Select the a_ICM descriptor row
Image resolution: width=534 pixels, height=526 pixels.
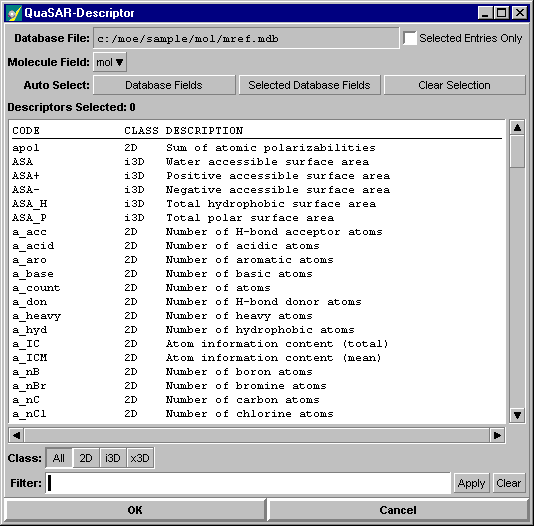[257, 358]
